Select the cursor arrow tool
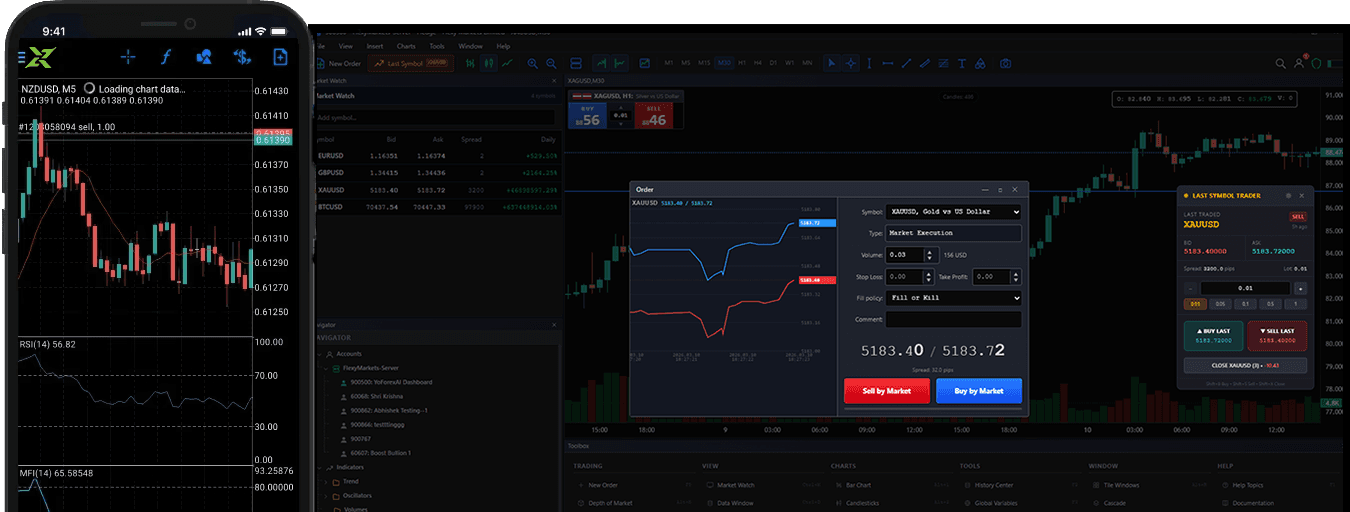 (832, 63)
